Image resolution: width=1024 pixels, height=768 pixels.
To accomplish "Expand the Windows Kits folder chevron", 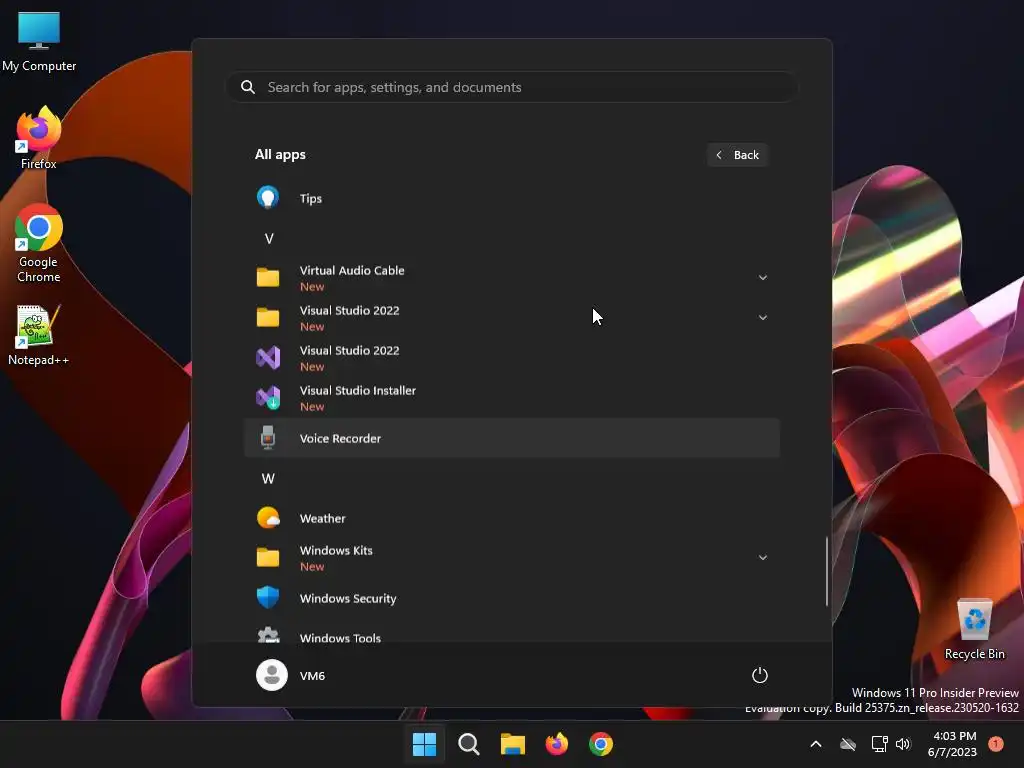I will point(762,558).
